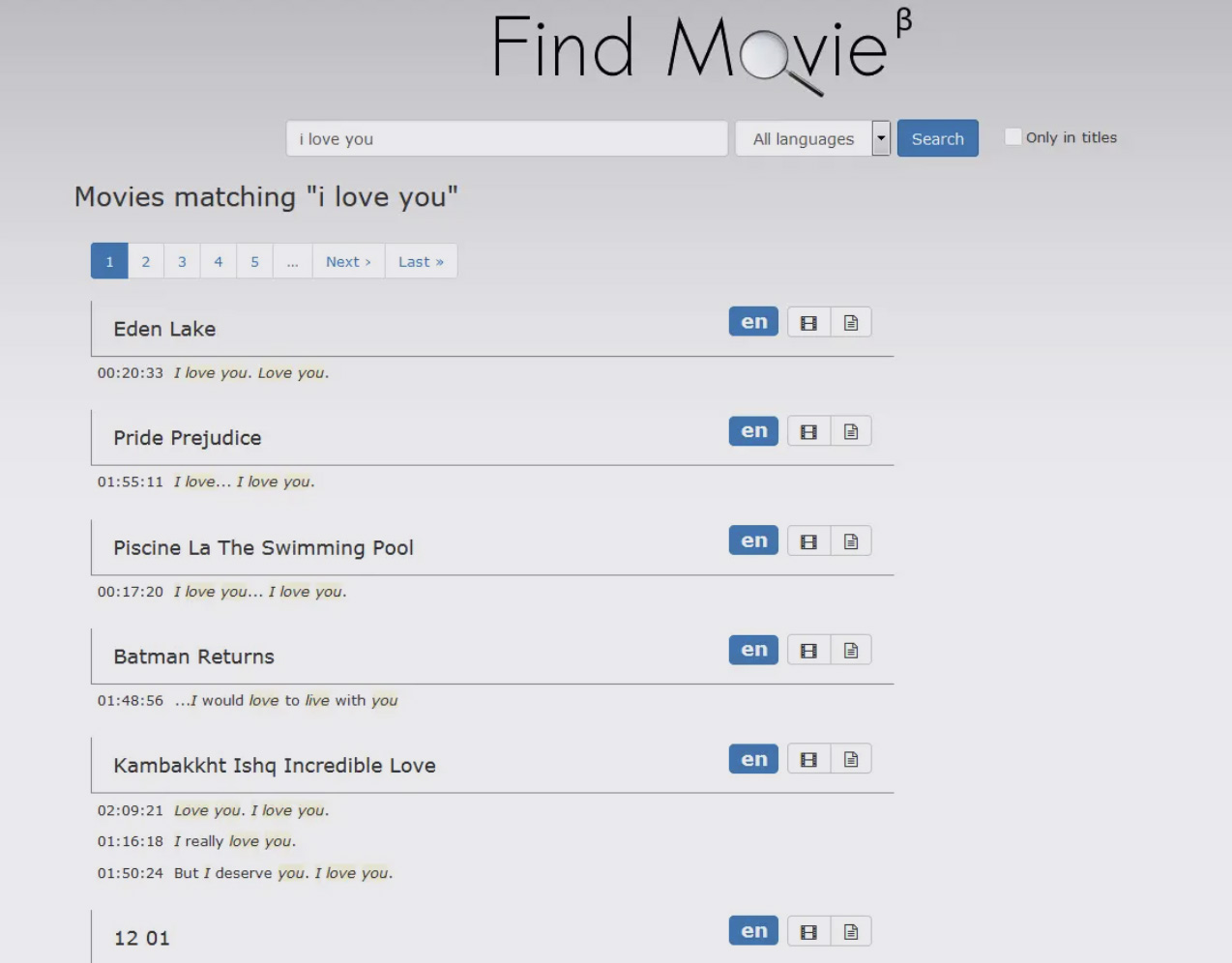Click the search text field
Image resolution: width=1232 pixels, height=963 pixels.
click(x=507, y=139)
